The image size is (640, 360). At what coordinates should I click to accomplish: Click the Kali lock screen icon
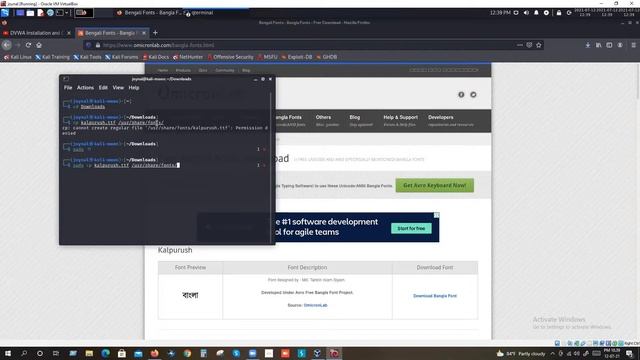(x=559, y=13)
